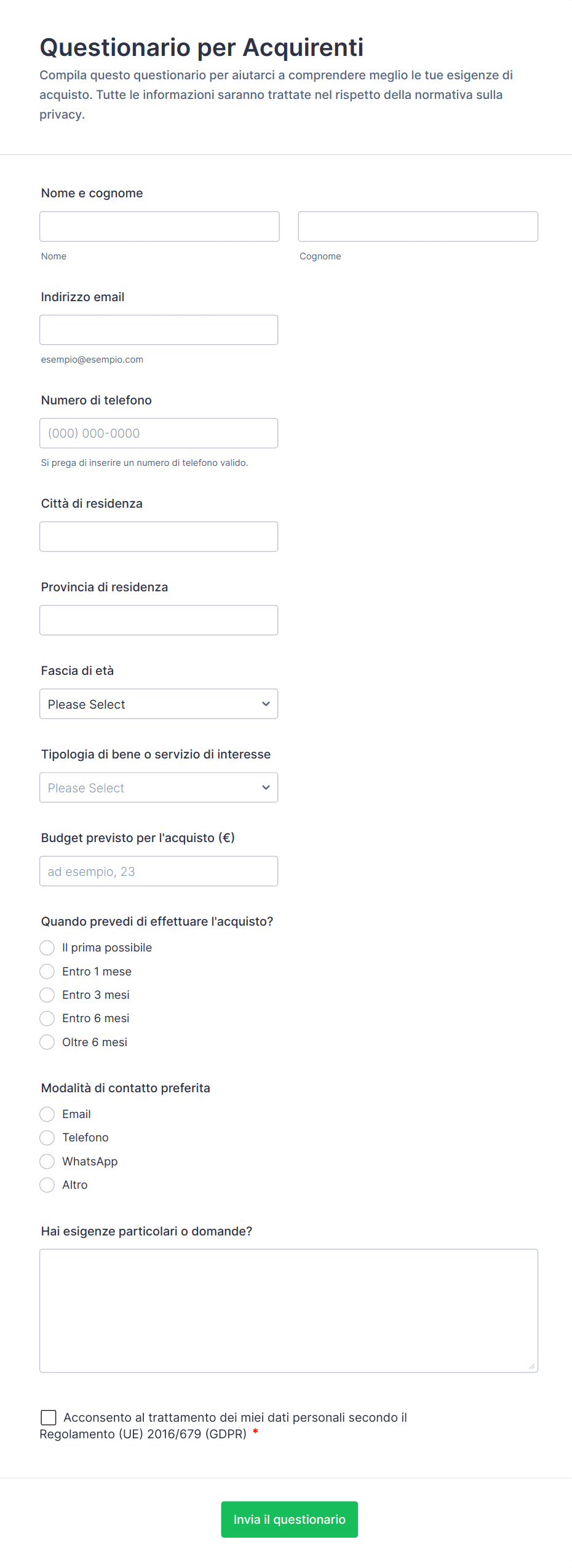This screenshot has width=572, height=1568.
Task: Select Telefono contact preference
Action: point(47,1138)
